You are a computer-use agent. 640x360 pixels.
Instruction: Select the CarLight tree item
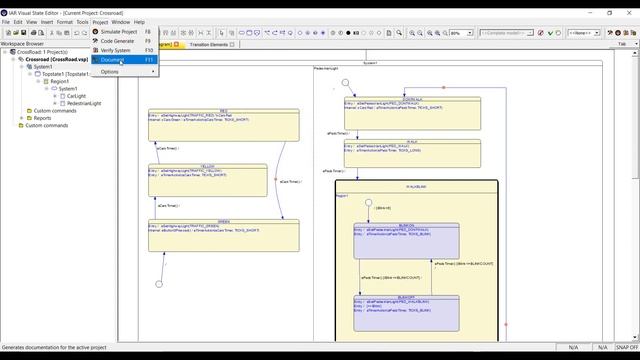click(x=76, y=96)
